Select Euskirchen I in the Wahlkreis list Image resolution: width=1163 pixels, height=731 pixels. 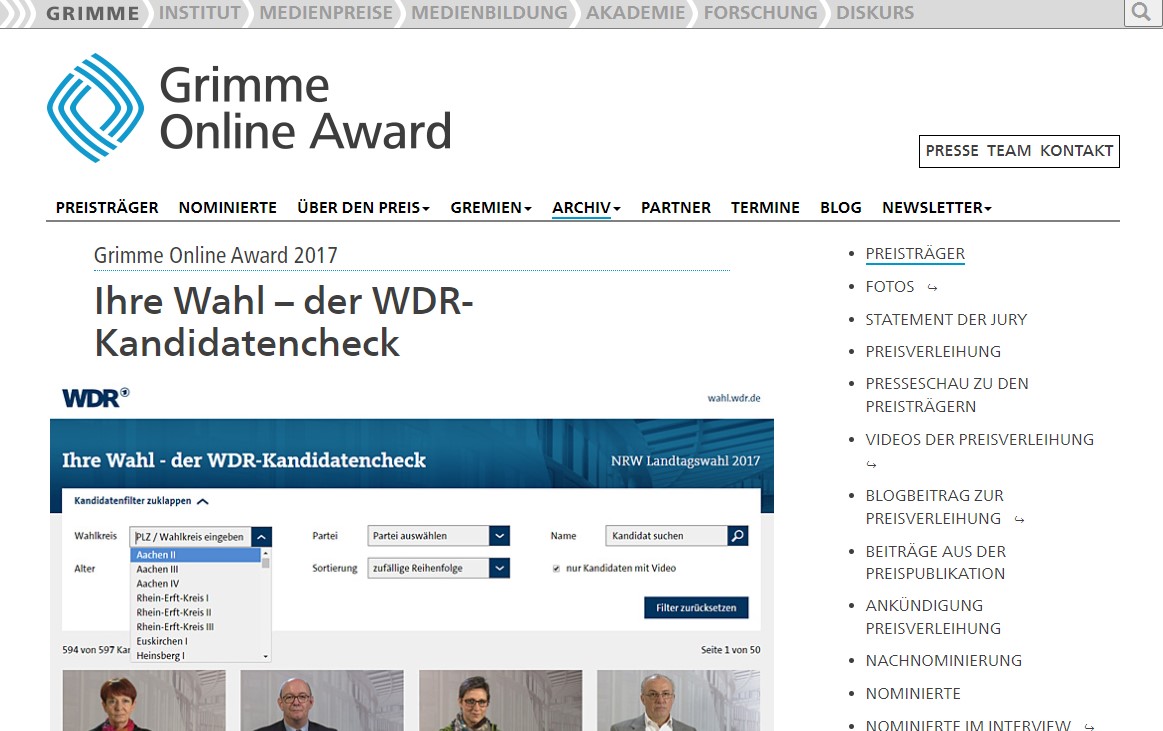click(196, 641)
